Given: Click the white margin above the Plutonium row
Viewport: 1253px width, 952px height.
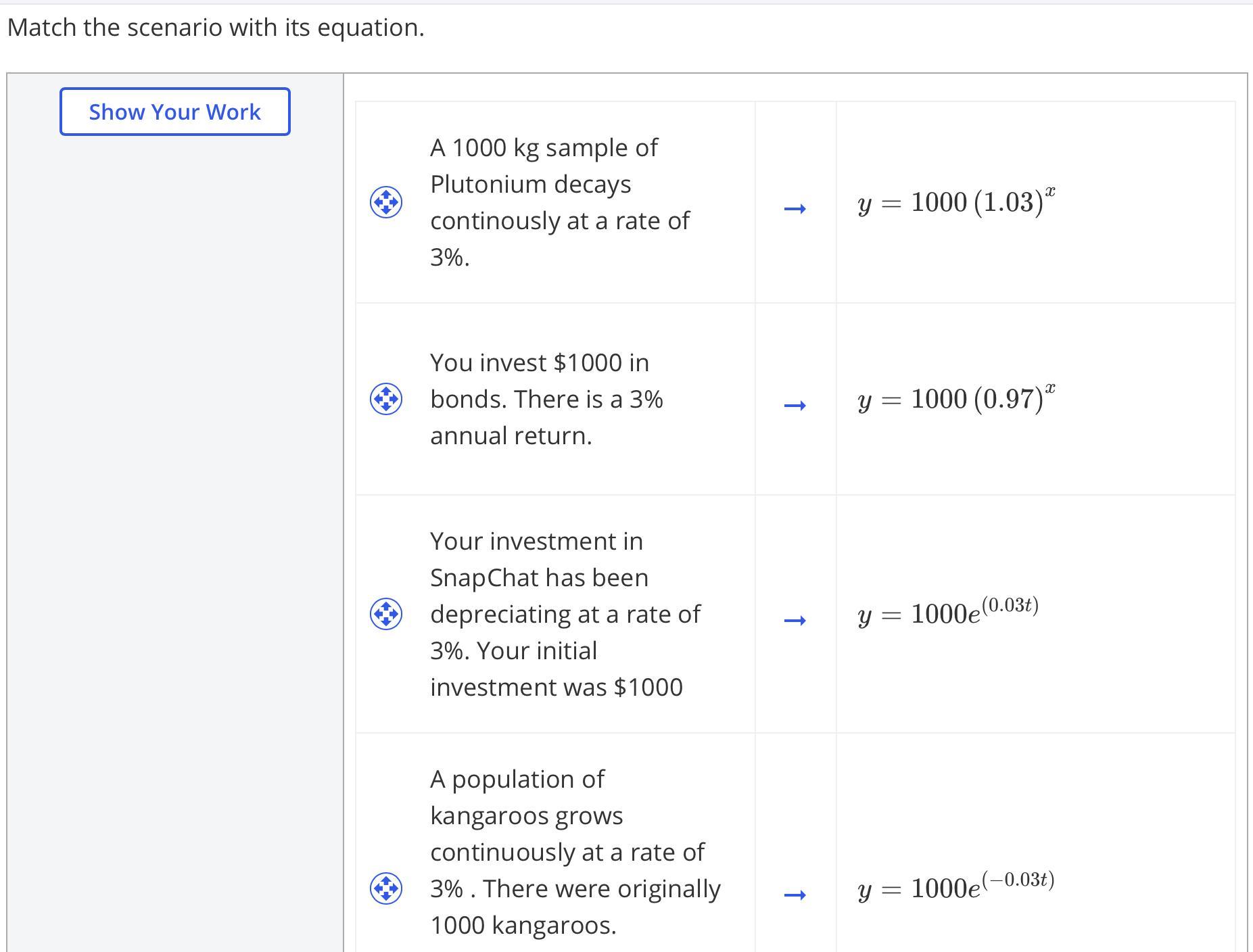Looking at the screenshot, I should tap(795, 87).
